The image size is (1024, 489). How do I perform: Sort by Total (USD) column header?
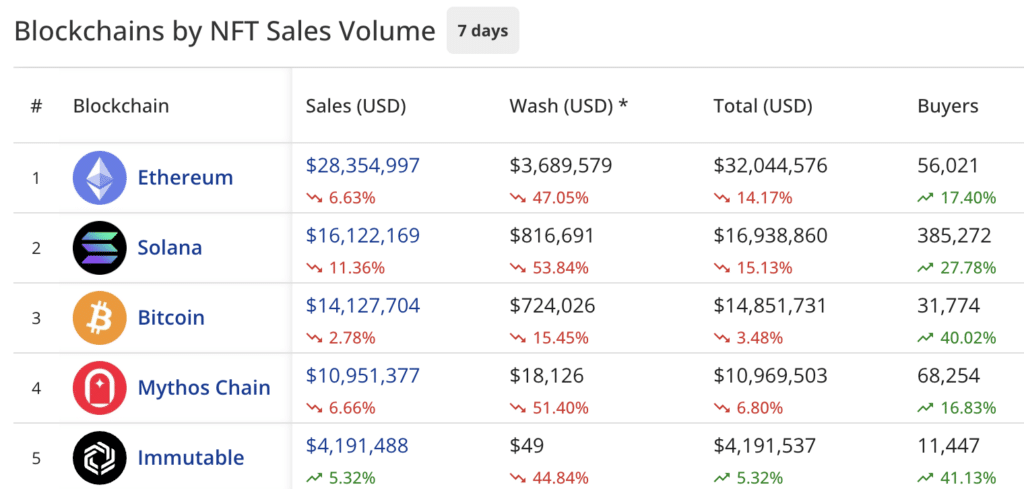click(763, 106)
